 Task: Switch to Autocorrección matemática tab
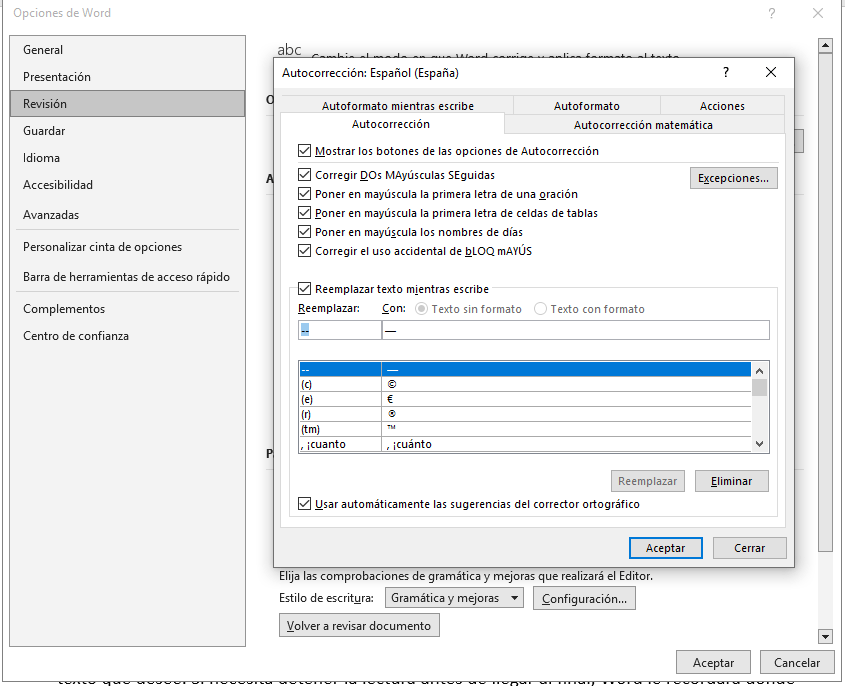(x=643, y=124)
